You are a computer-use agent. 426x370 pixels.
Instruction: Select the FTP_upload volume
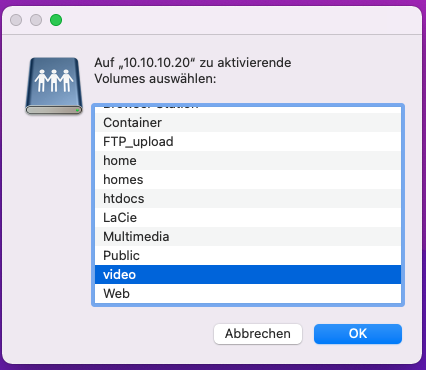[x=248, y=142]
